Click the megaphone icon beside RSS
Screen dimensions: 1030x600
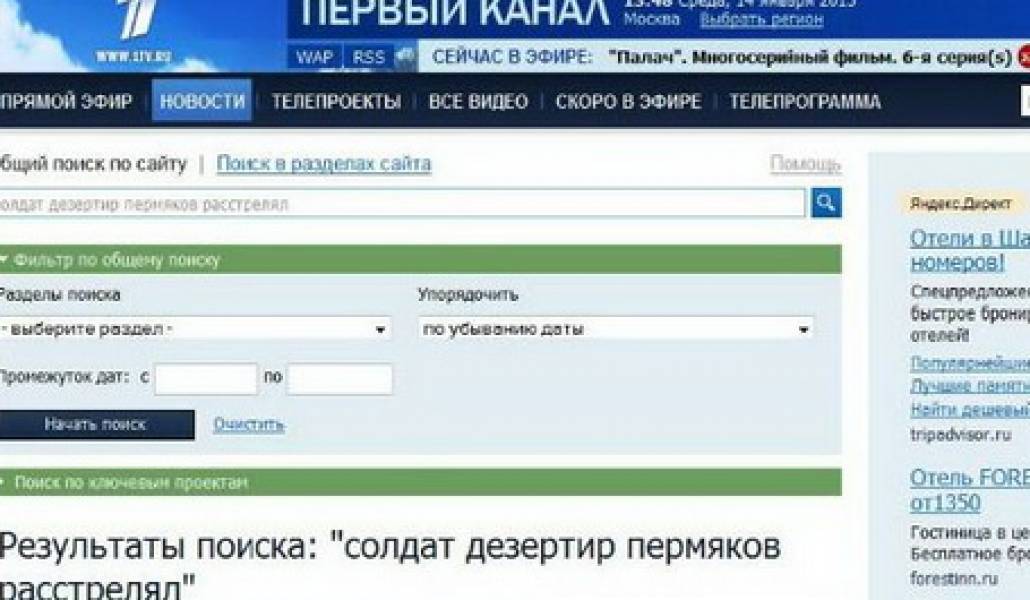point(406,57)
